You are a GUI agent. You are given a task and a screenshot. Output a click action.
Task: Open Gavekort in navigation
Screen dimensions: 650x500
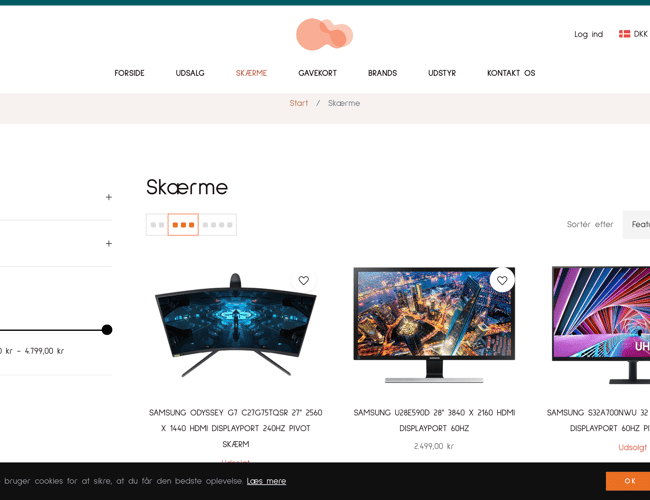[x=318, y=73]
